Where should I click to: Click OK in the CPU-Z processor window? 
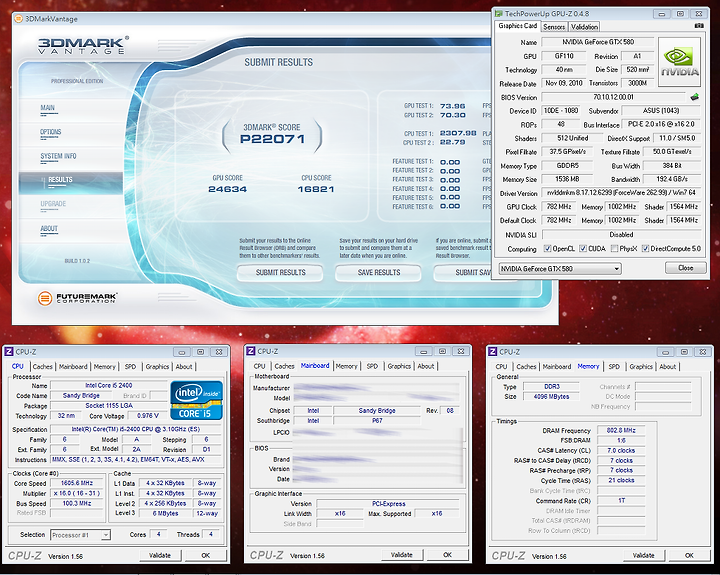point(206,555)
